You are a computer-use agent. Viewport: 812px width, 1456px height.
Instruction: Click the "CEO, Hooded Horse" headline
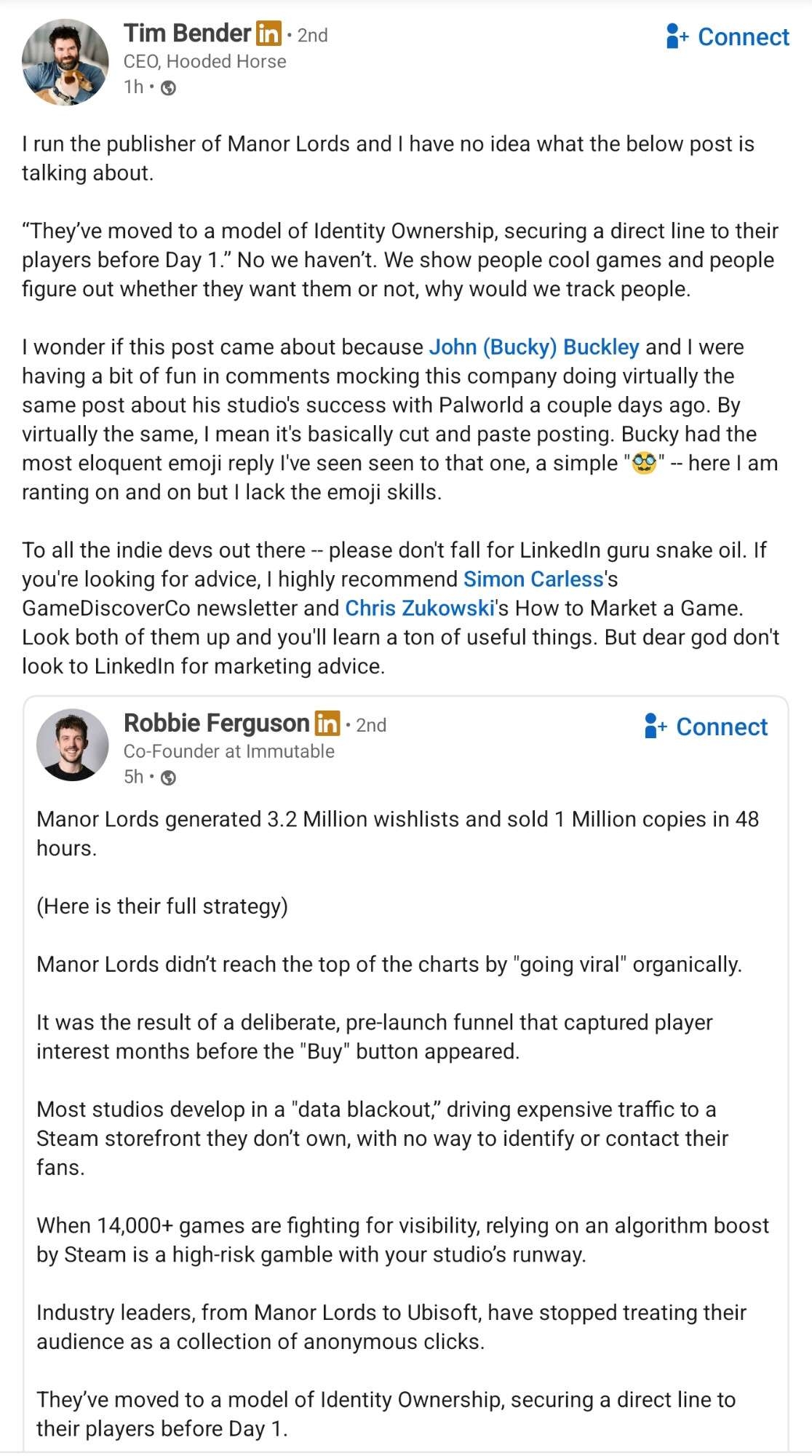point(204,62)
